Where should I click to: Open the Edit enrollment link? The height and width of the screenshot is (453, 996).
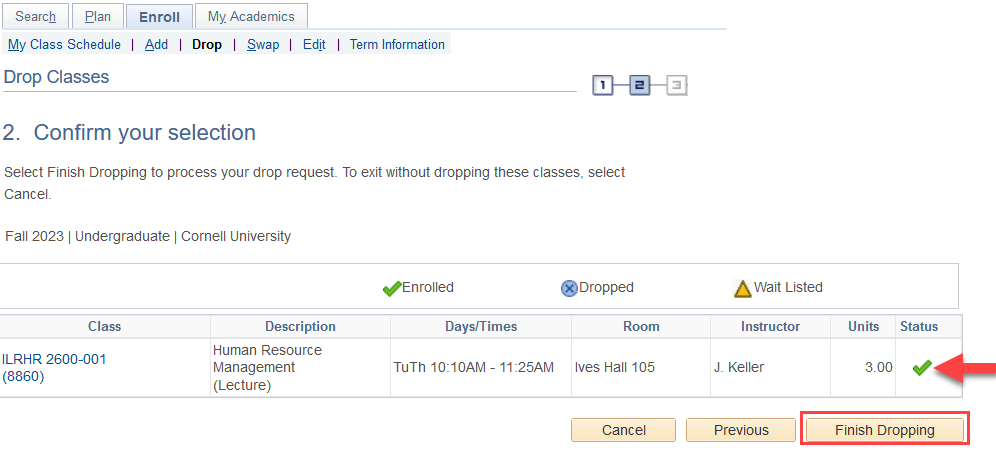pos(314,44)
